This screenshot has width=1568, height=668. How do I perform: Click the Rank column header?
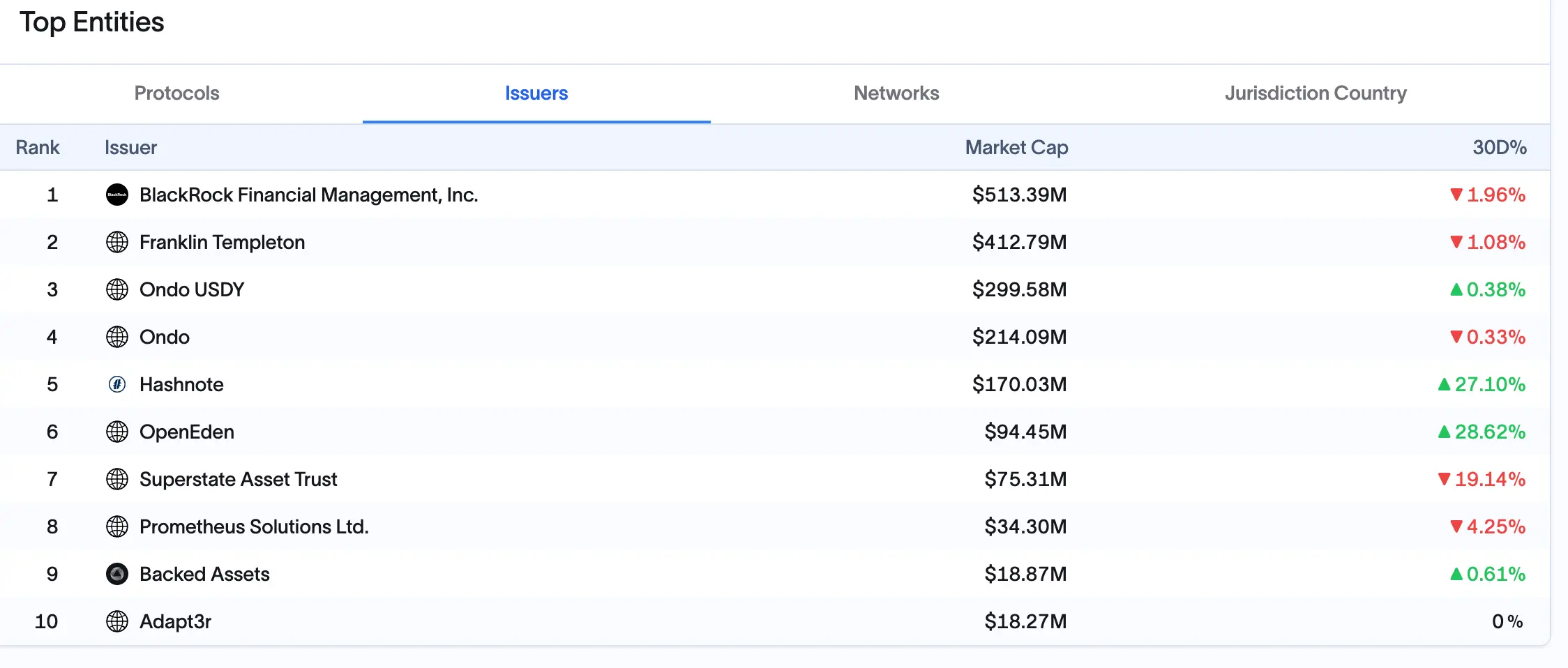[38, 148]
